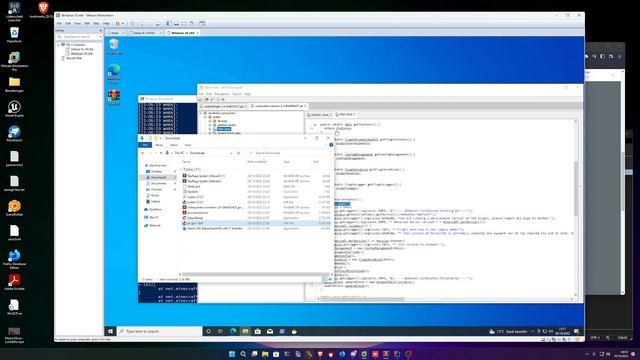Collapse the Today group in Downloads
Screen dimensions: 640x360
(181, 169)
